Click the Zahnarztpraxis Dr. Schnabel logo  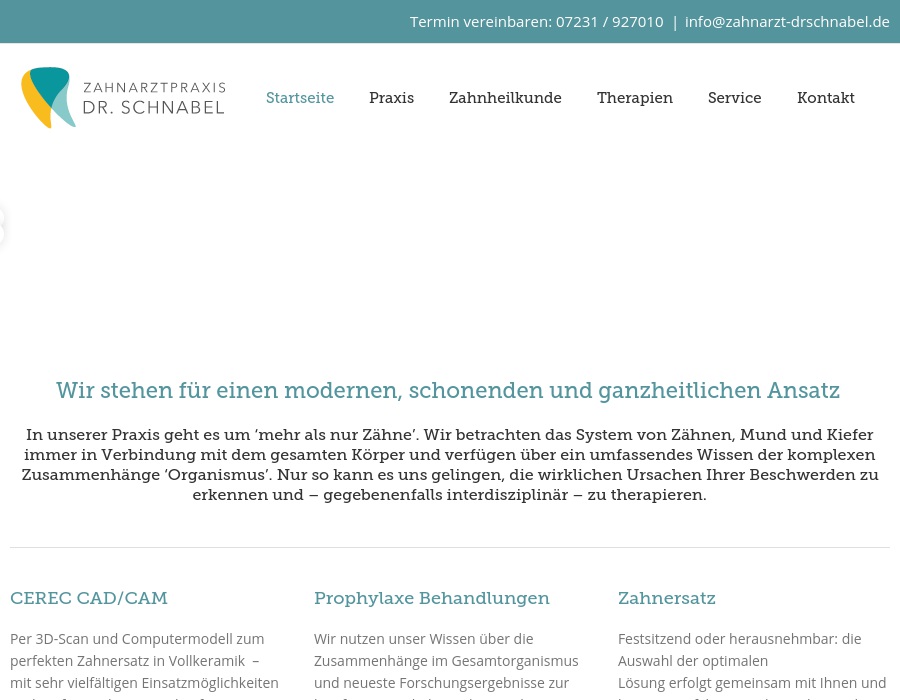(x=122, y=97)
